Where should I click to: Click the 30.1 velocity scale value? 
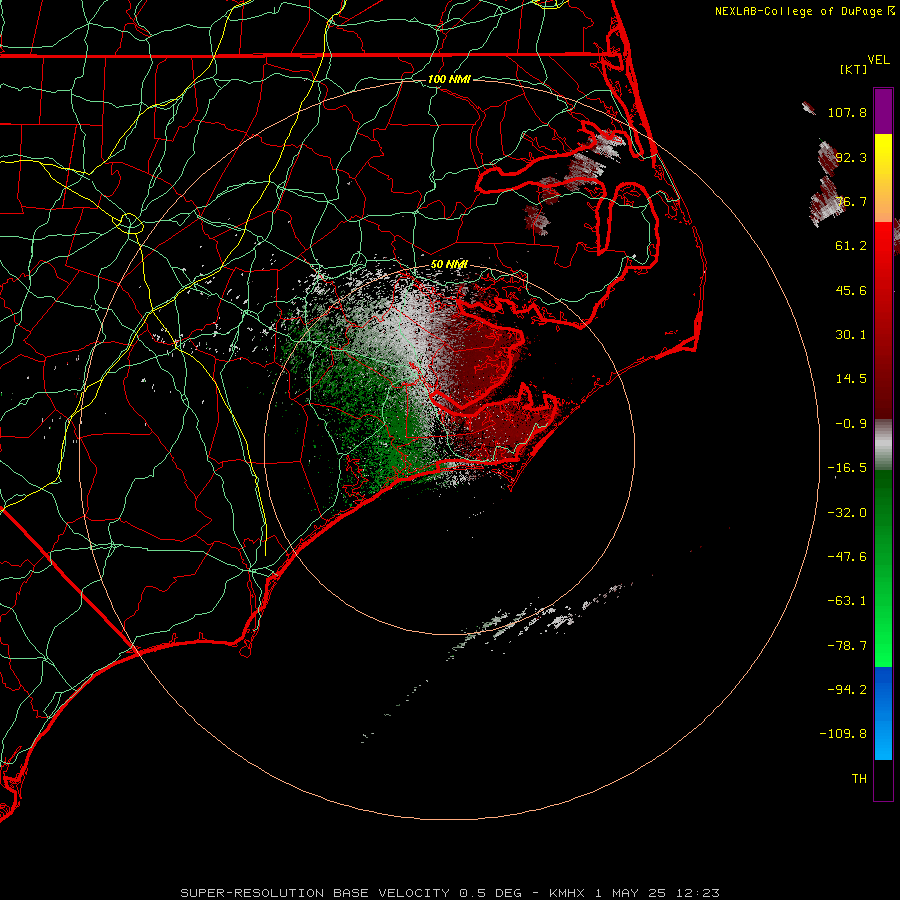click(x=851, y=335)
